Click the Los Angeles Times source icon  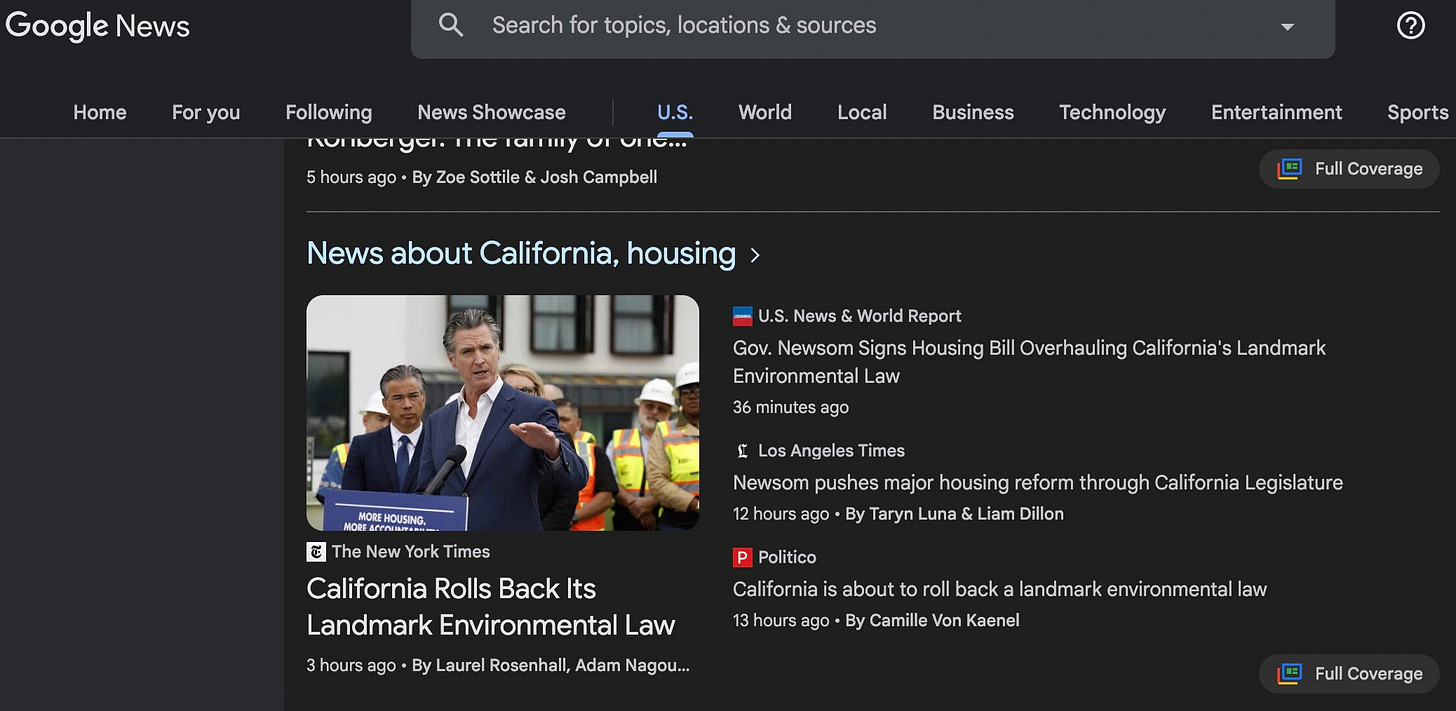pos(742,451)
